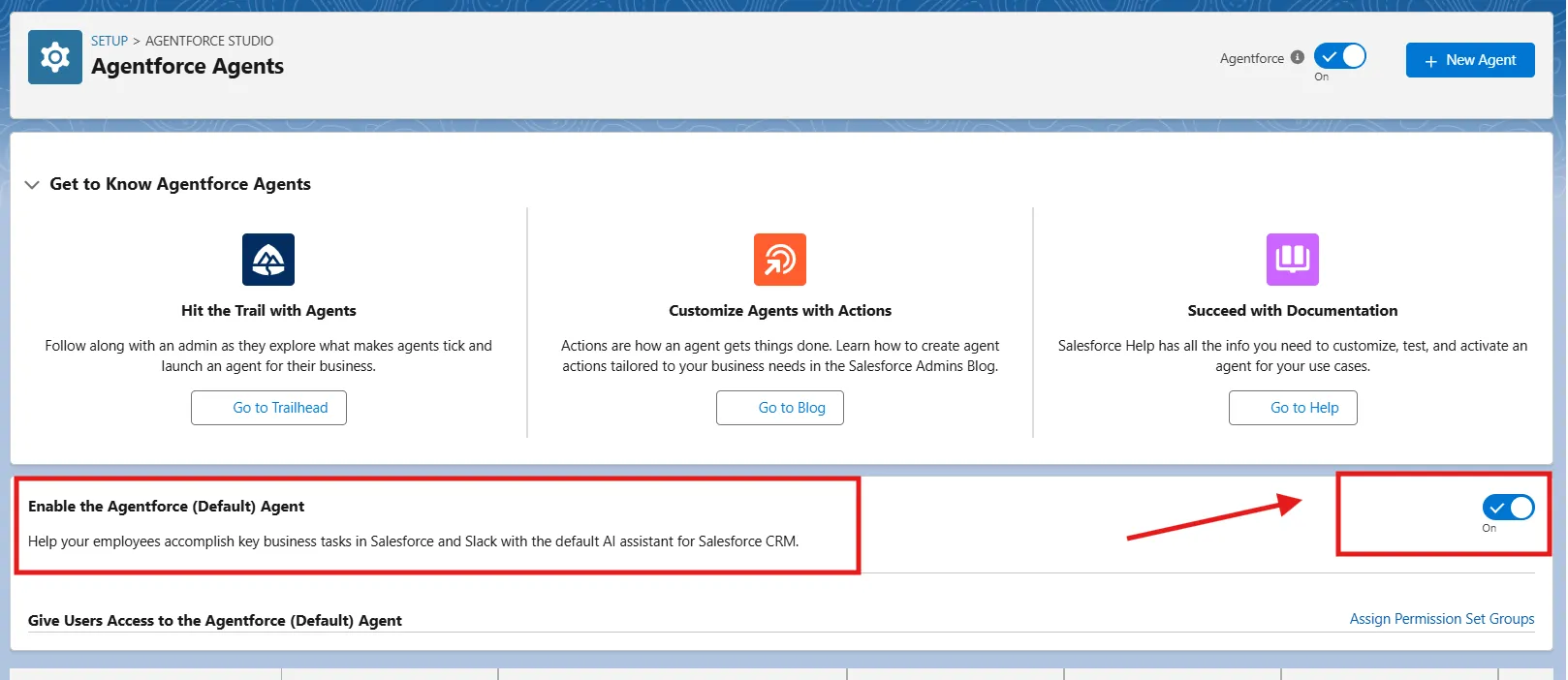This screenshot has height=680, width=1568.
Task: Click the Customize Agents with Actions heading
Action: [779, 311]
